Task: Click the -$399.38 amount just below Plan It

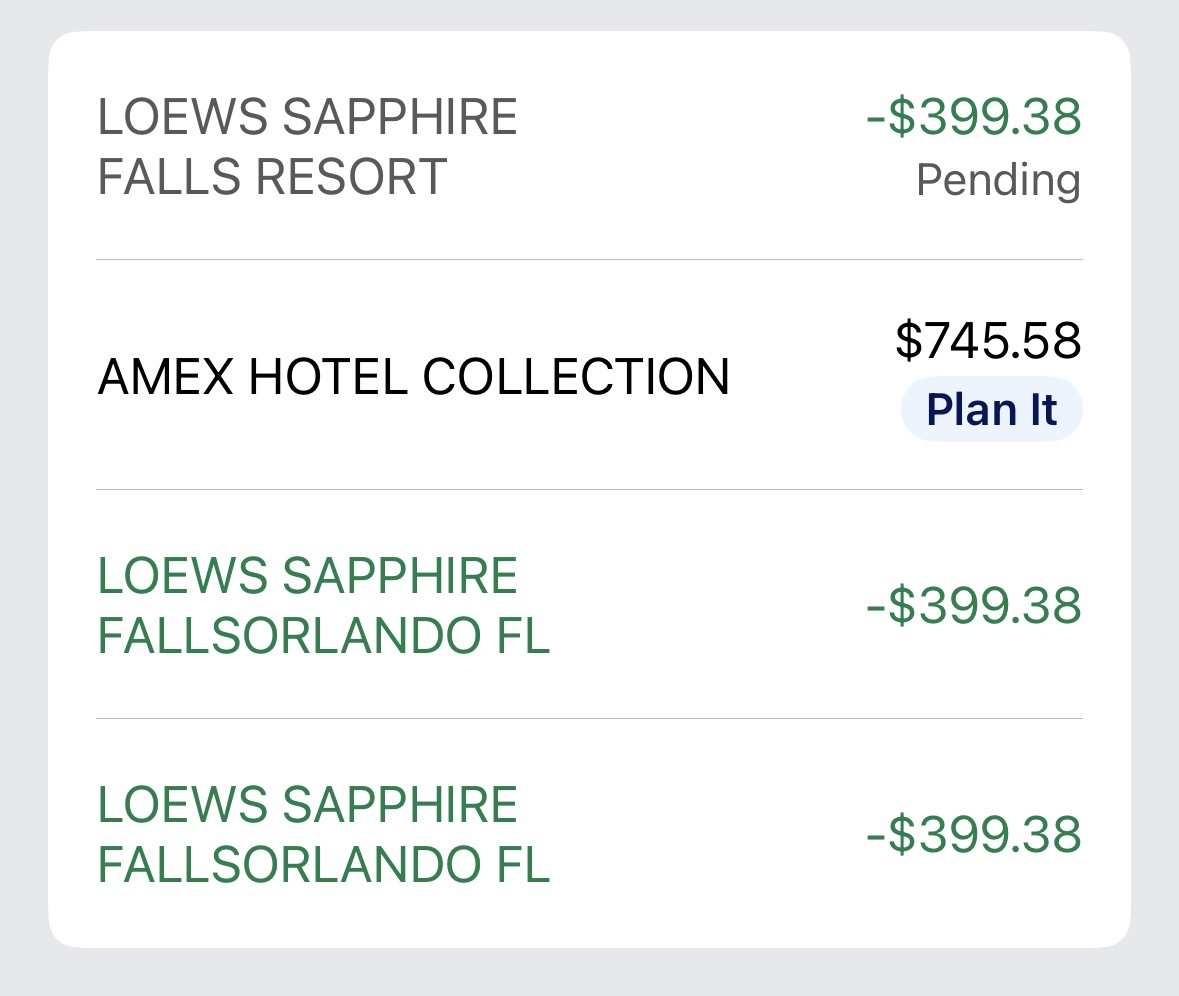Action: 973,606
